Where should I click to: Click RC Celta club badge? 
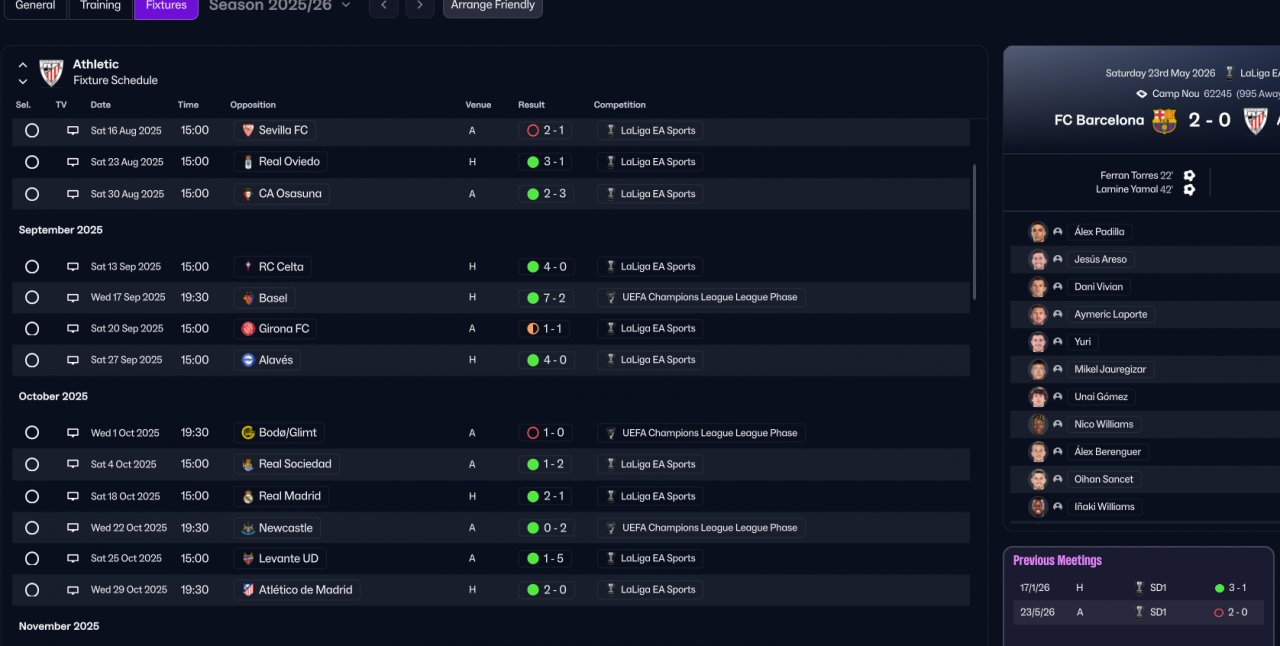[x=248, y=267]
